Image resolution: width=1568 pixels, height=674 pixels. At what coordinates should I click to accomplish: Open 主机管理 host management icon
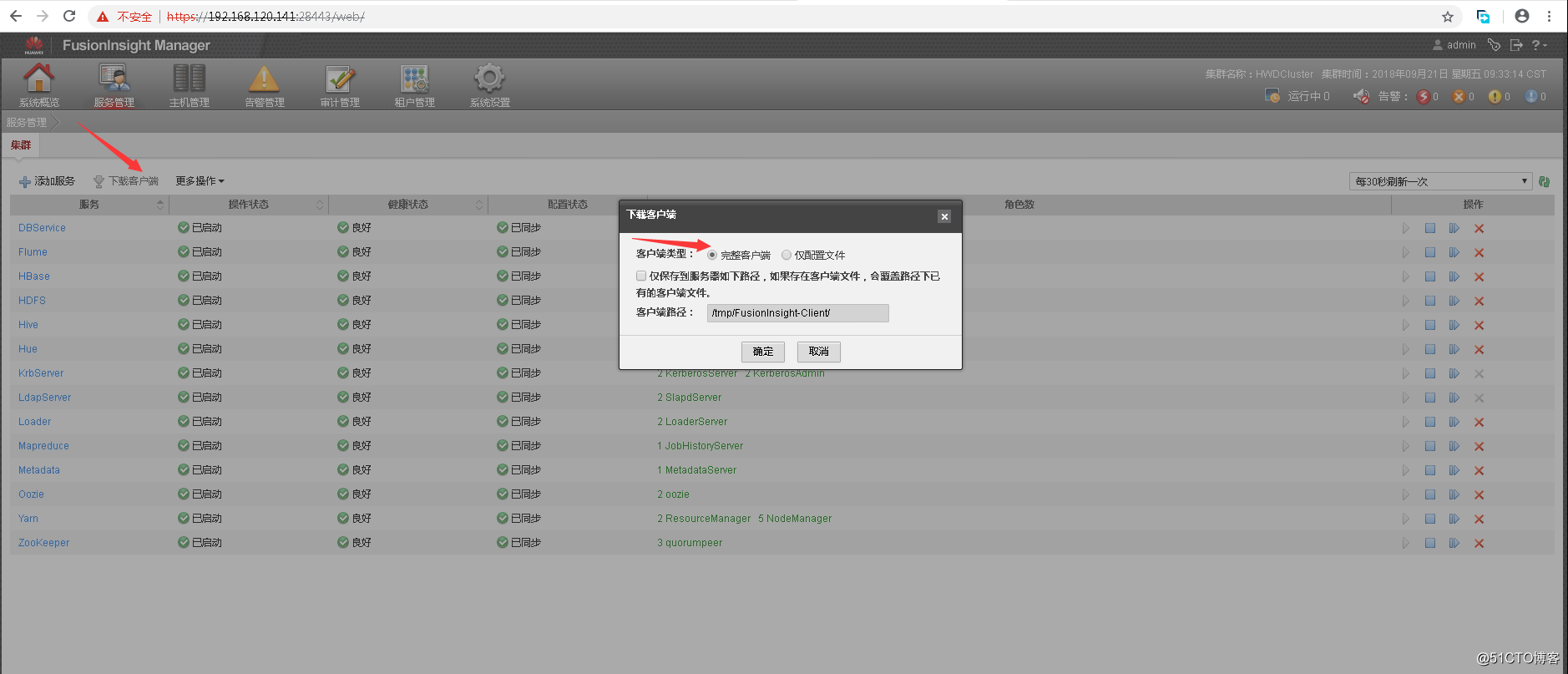click(190, 78)
